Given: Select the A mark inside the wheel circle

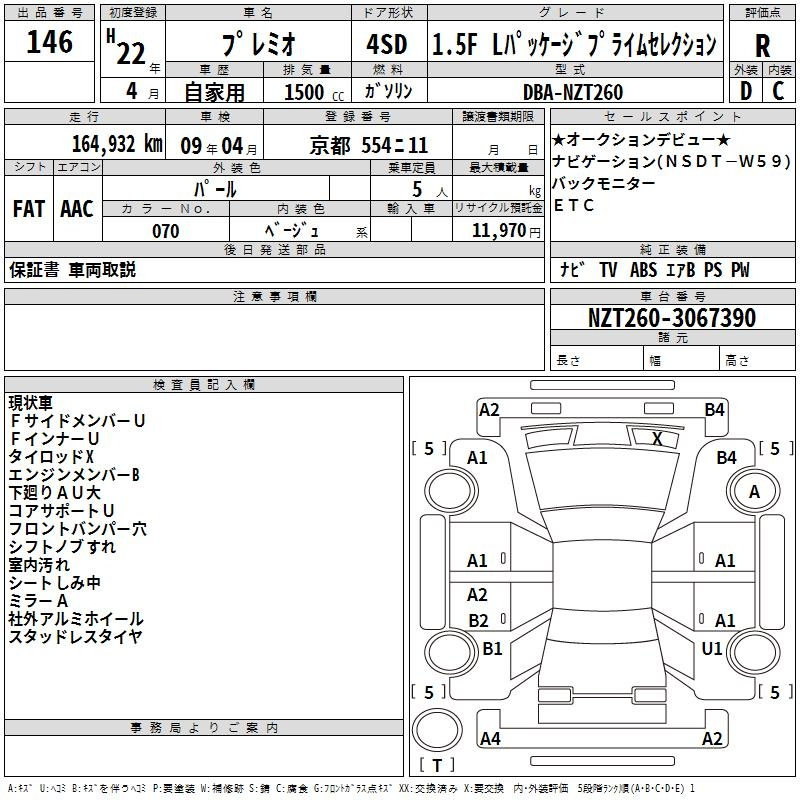Looking at the screenshot, I should pos(754,492).
